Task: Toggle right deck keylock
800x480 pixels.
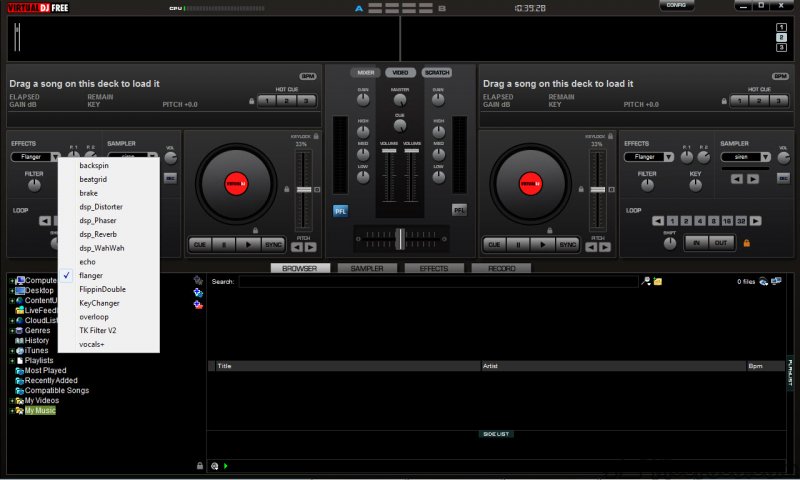Action: pos(610,136)
